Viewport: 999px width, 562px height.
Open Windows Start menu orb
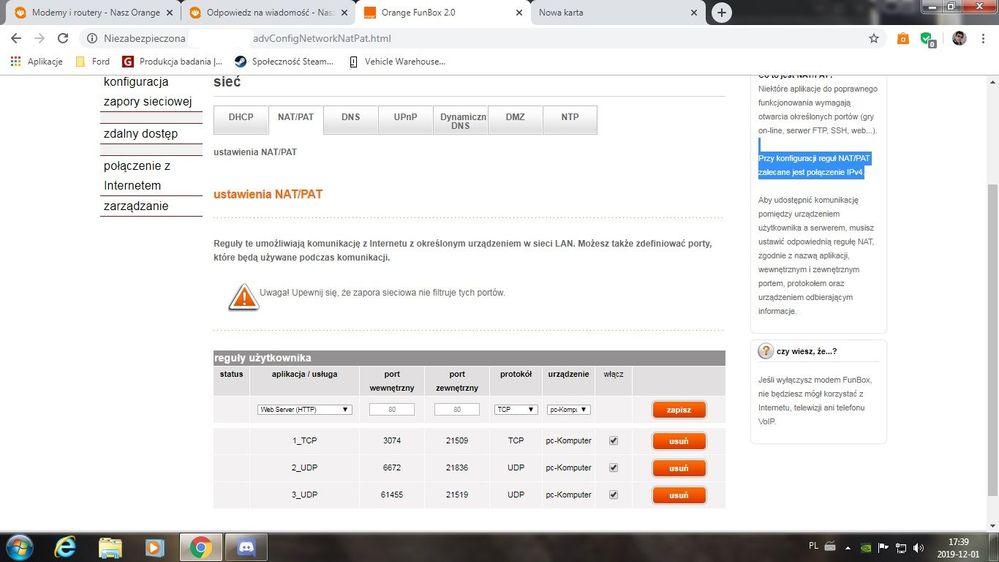pos(19,547)
